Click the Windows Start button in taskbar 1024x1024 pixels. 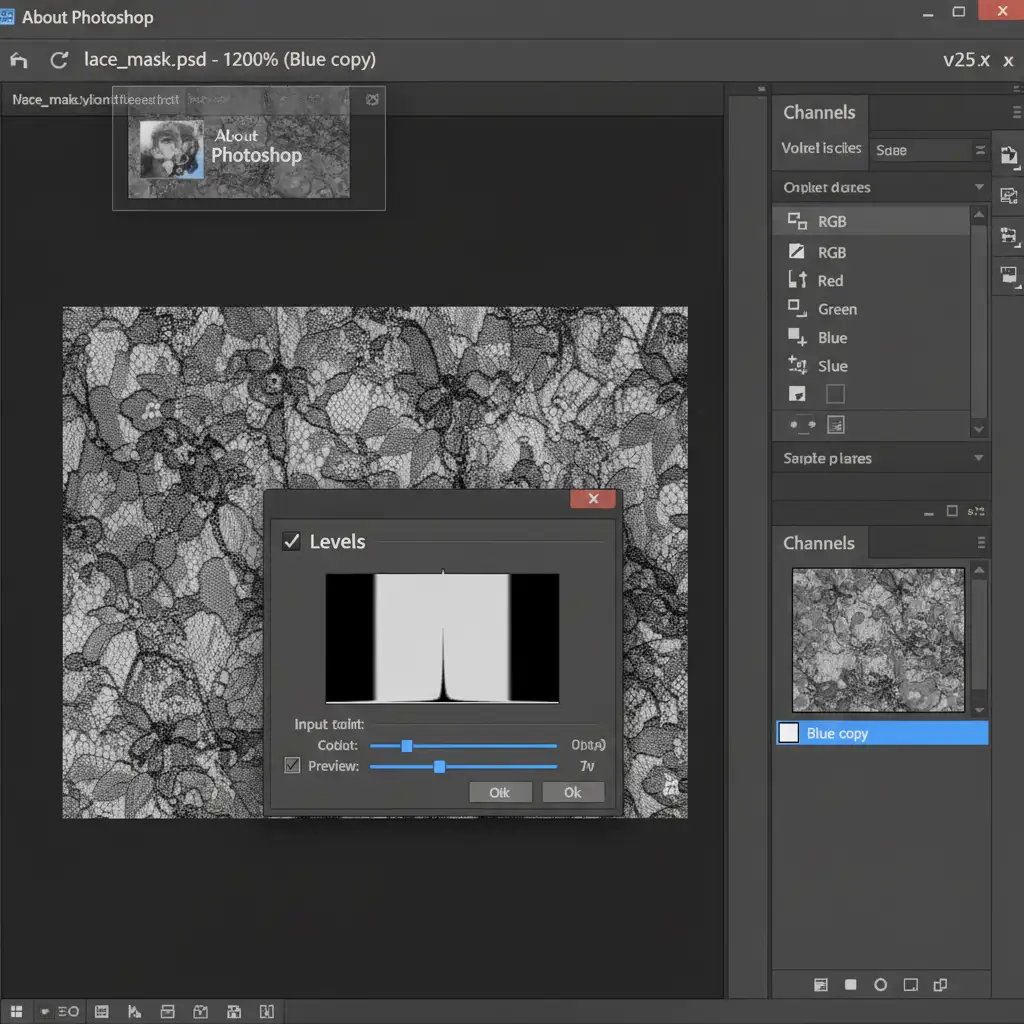coord(16,1012)
